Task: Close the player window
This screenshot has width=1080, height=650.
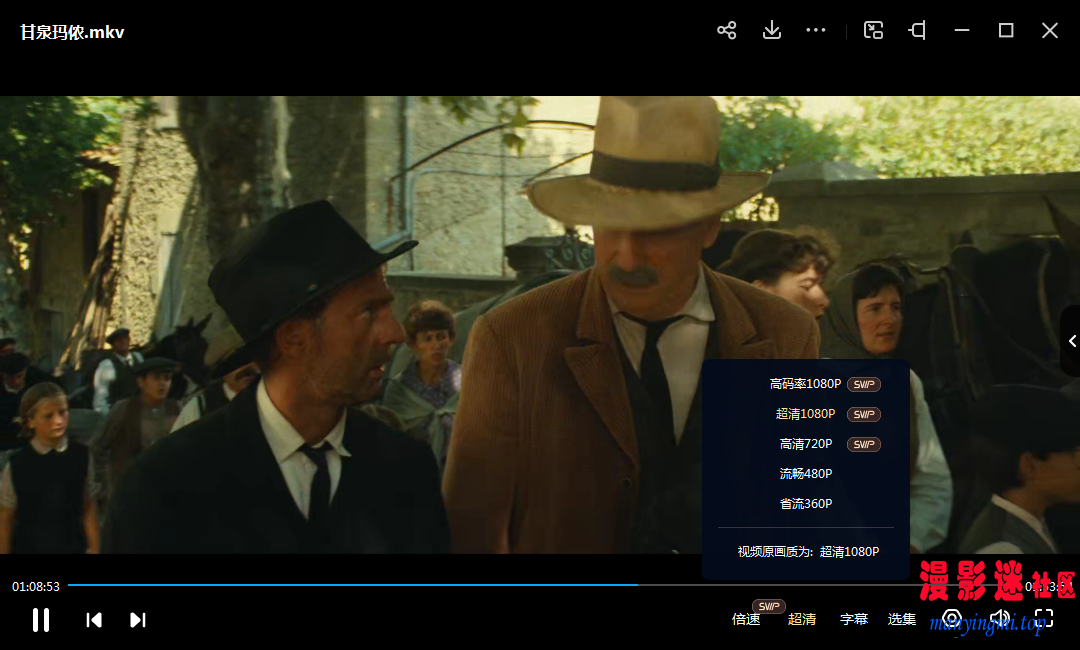Action: tap(1050, 30)
